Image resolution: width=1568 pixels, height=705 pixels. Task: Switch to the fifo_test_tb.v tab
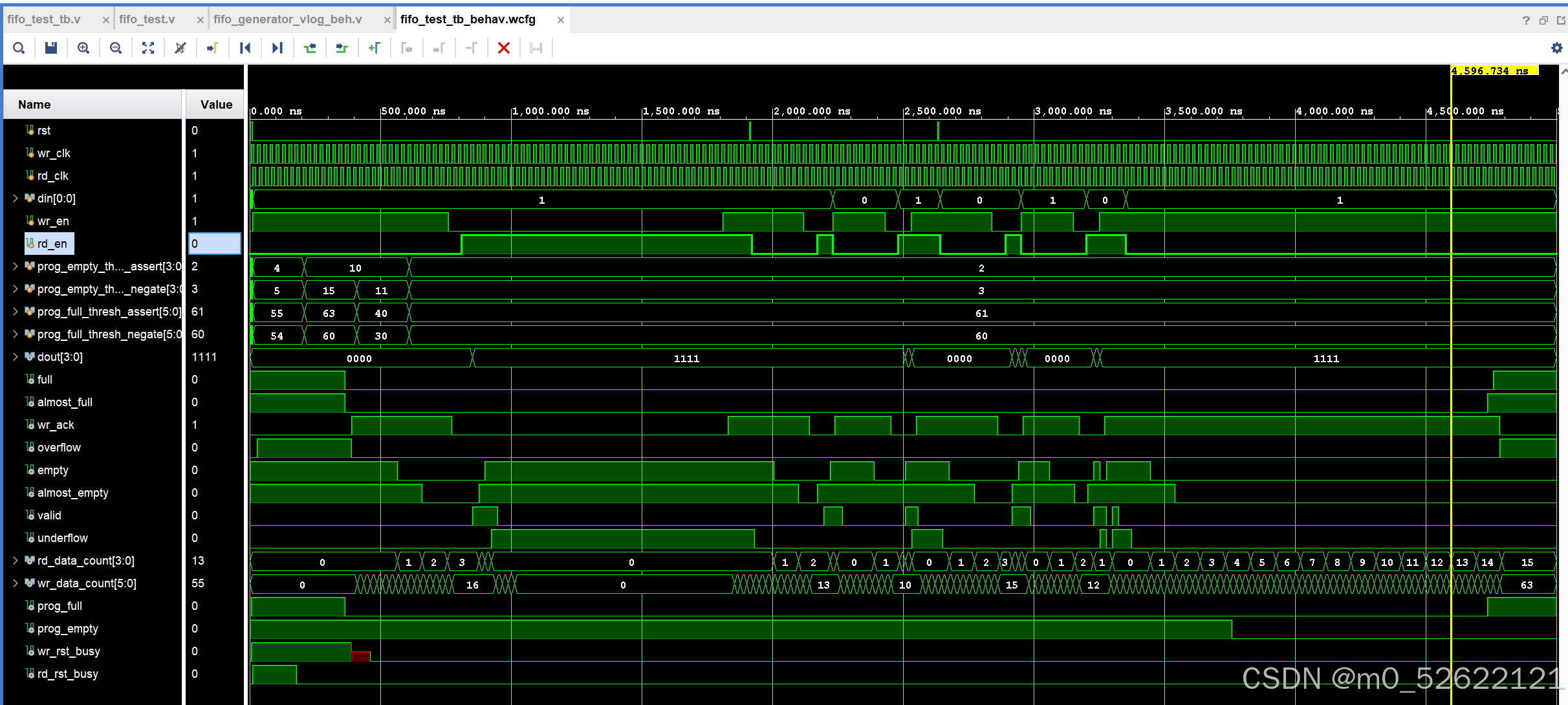(x=44, y=19)
